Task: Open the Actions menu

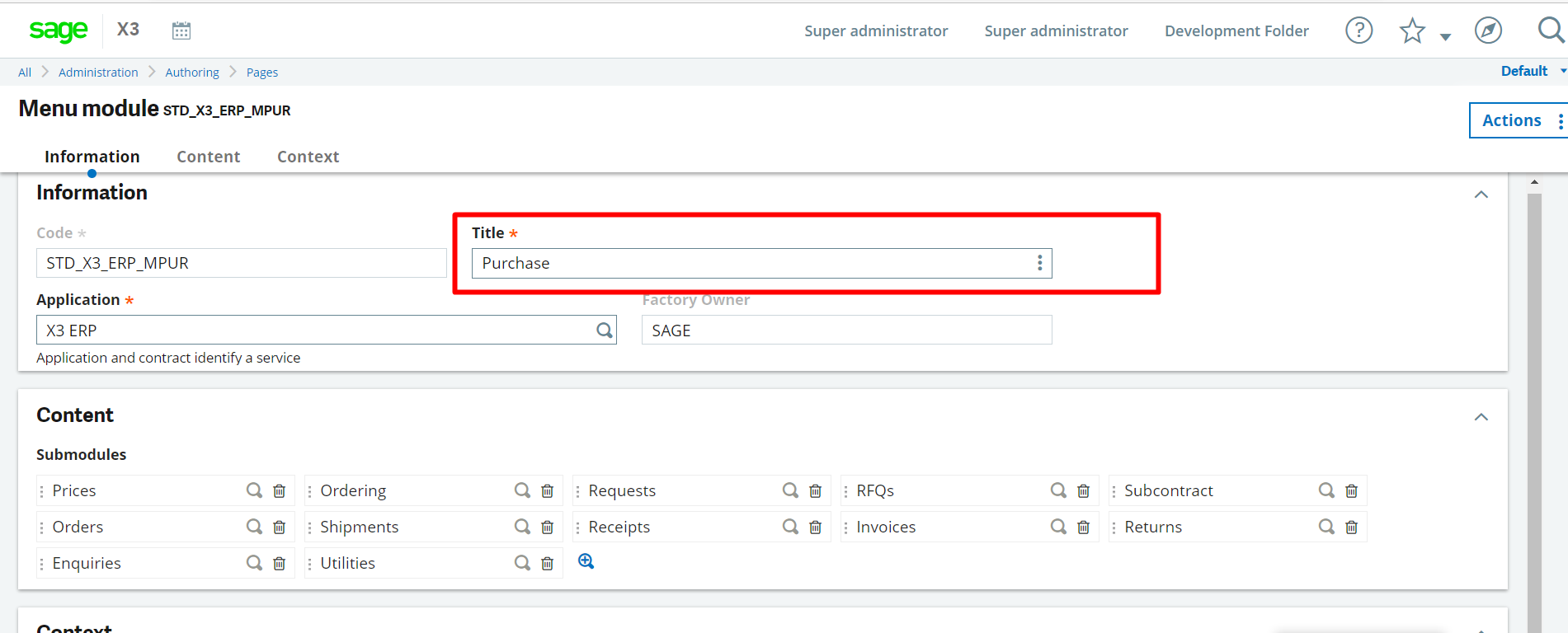Action: coord(1519,120)
